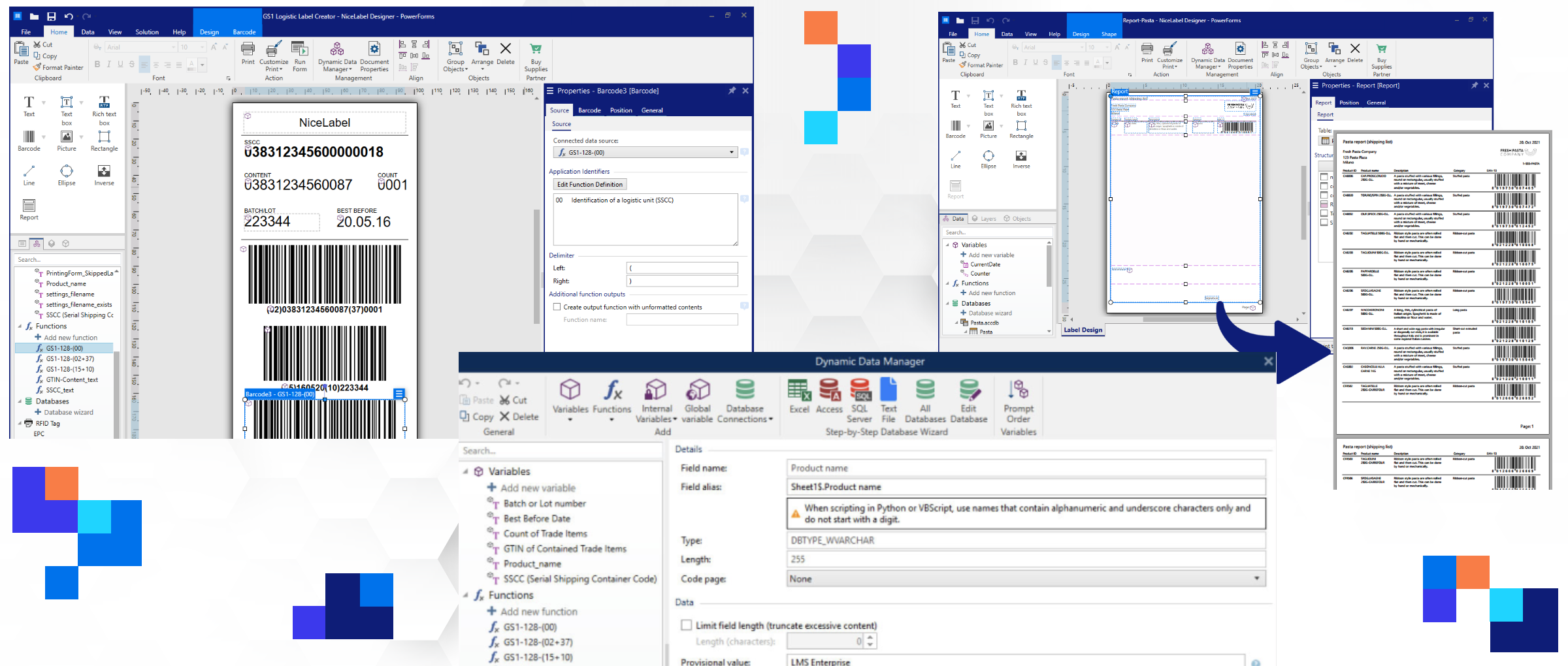The width and height of the screenshot is (1568, 666).
Task: Select the Ellipse drawing tool in left toolbox
Action: [67, 174]
